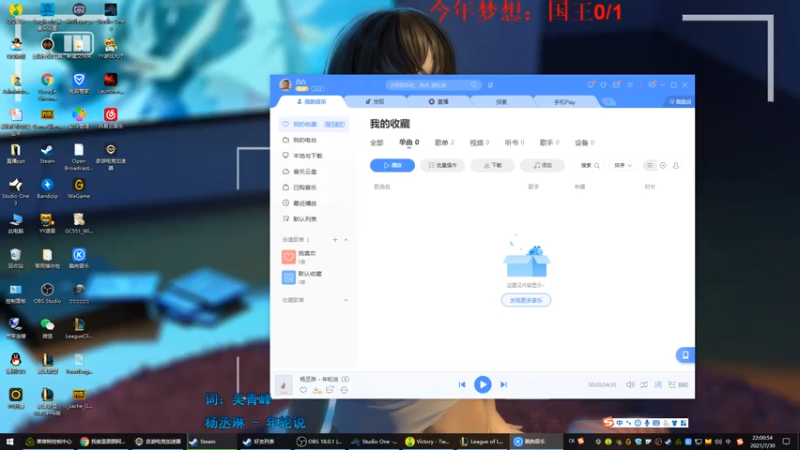Toggle desktop lyrics 词 button
800x450 pixels.
[658, 385]
